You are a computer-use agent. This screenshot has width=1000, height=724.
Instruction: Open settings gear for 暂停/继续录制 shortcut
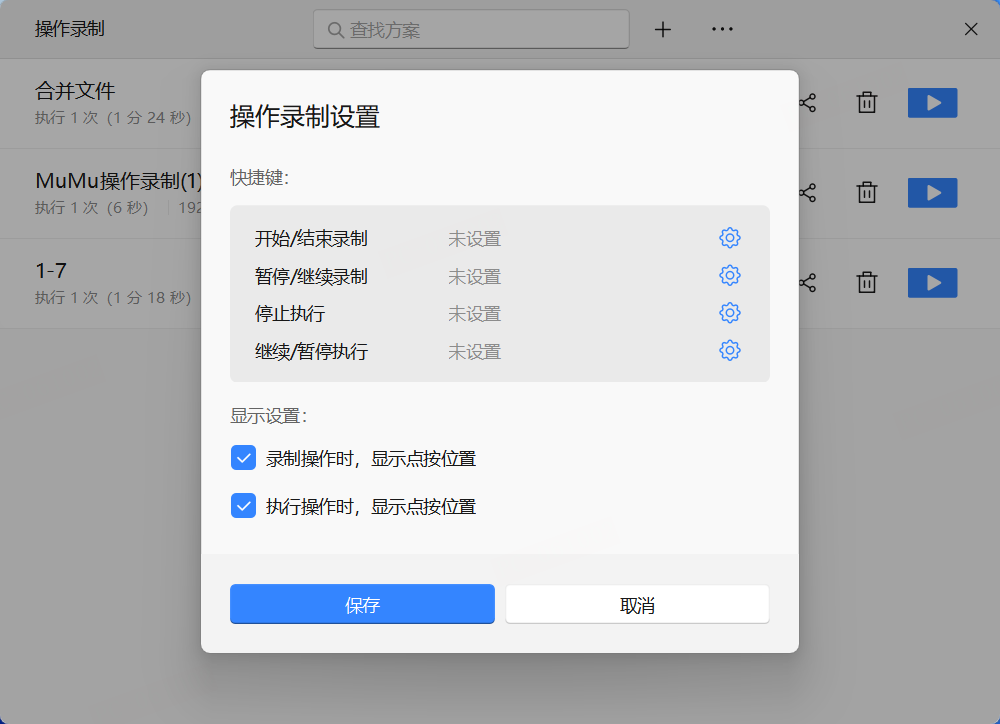pos(730,276)
